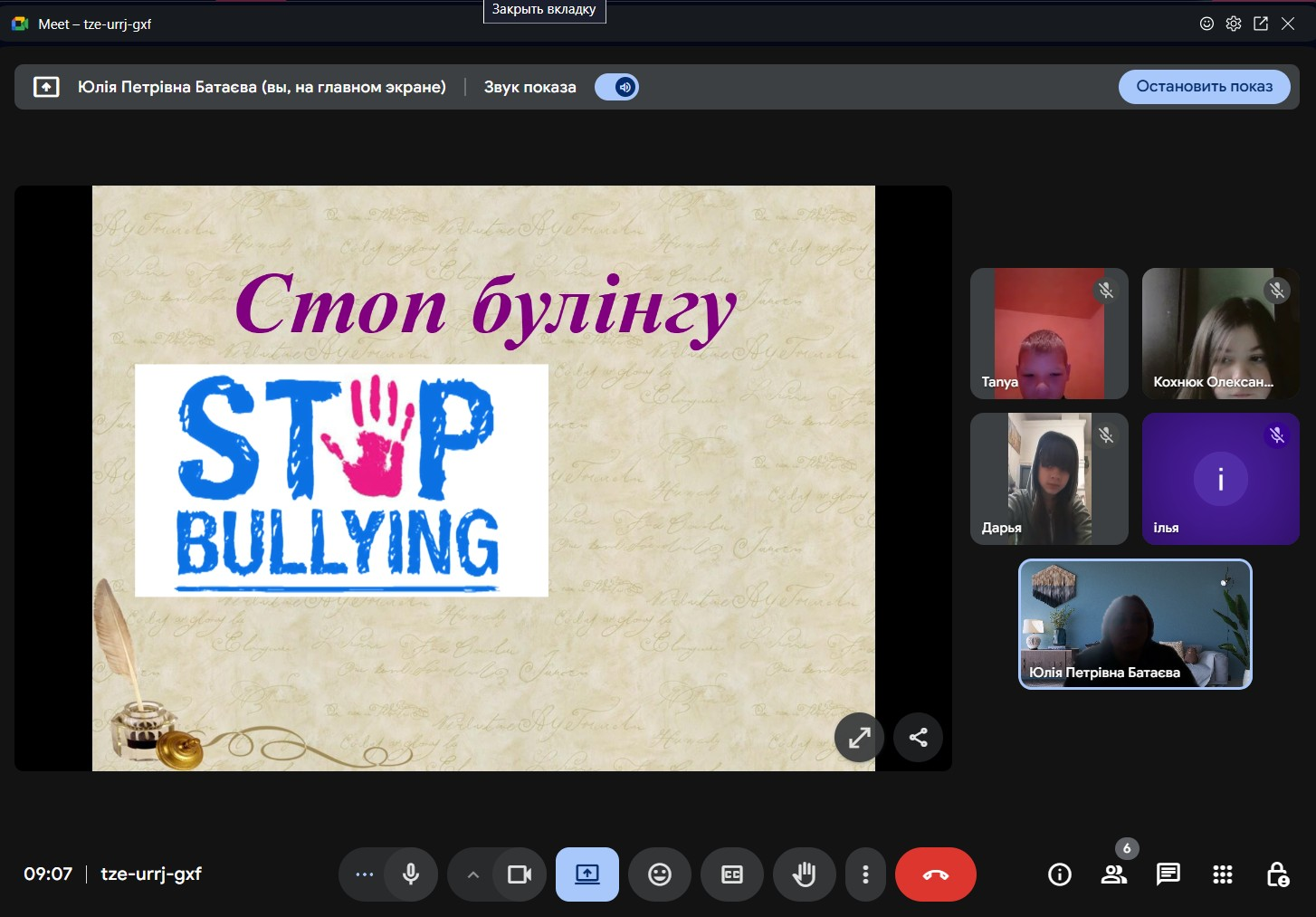Image resolution: width=1316 pixels, height=917 pixels.
Task: Select Дарья's video tile
Action: tap(1049, 479)
